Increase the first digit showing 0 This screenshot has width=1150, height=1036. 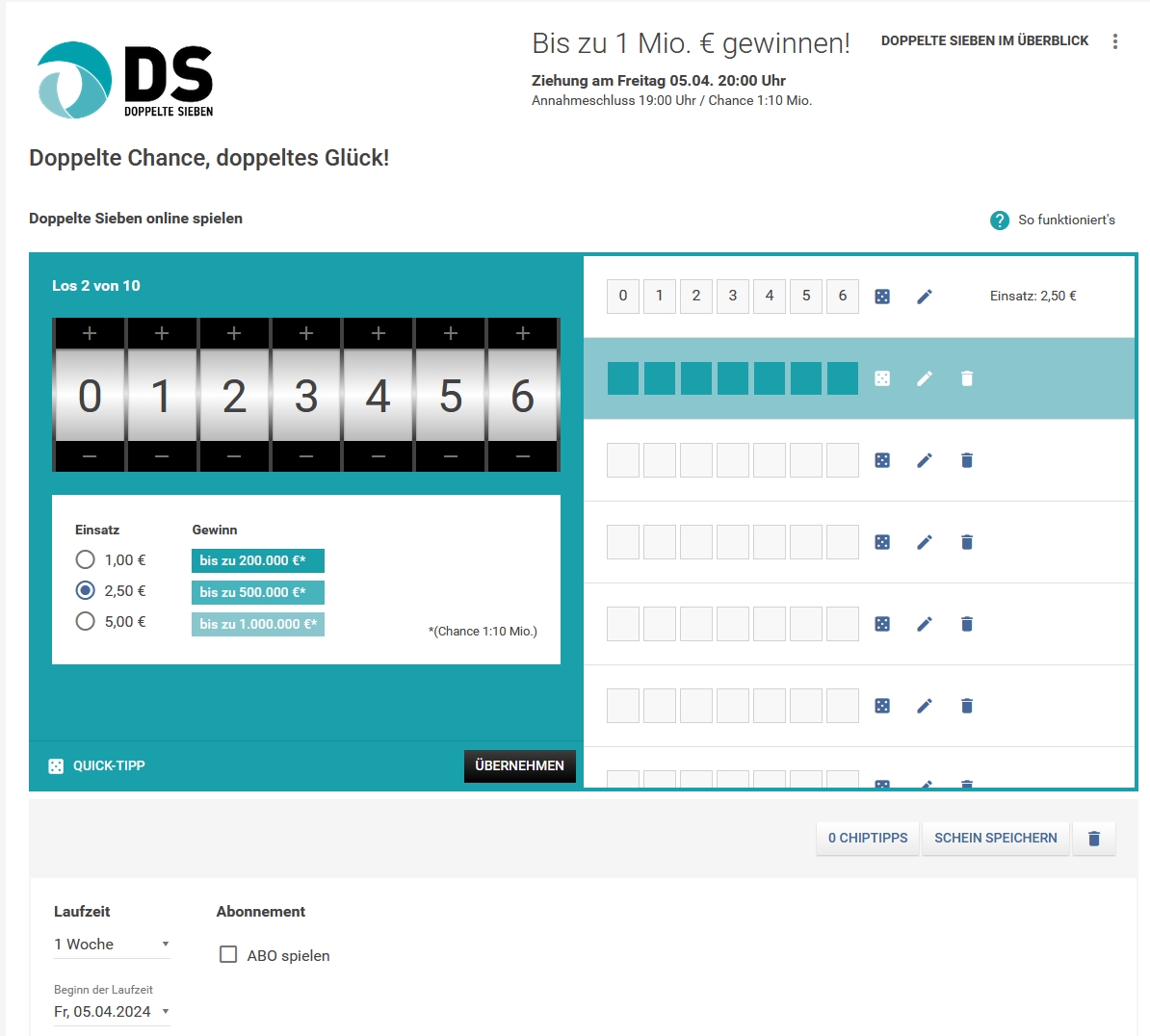(x=90, y=333)
